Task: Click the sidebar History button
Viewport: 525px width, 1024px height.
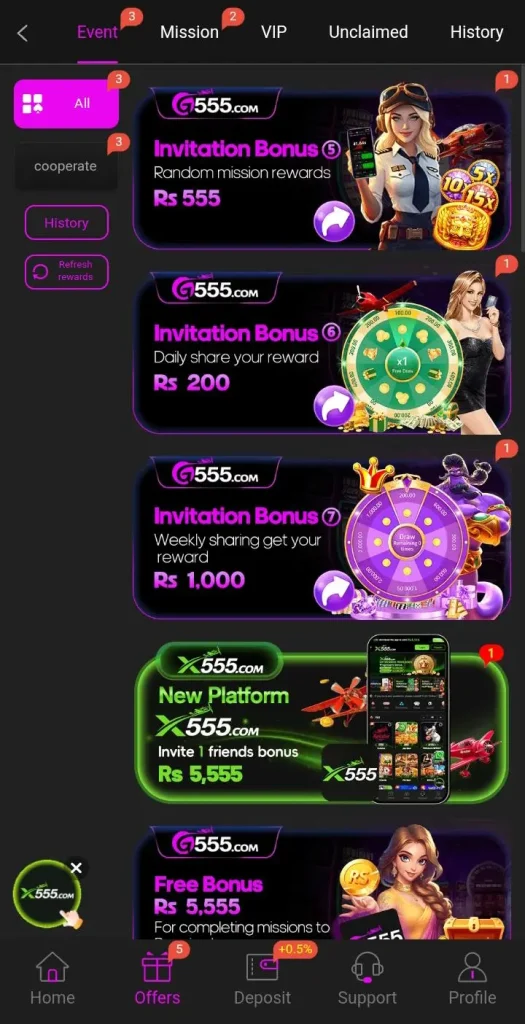Action: (67, 223)
